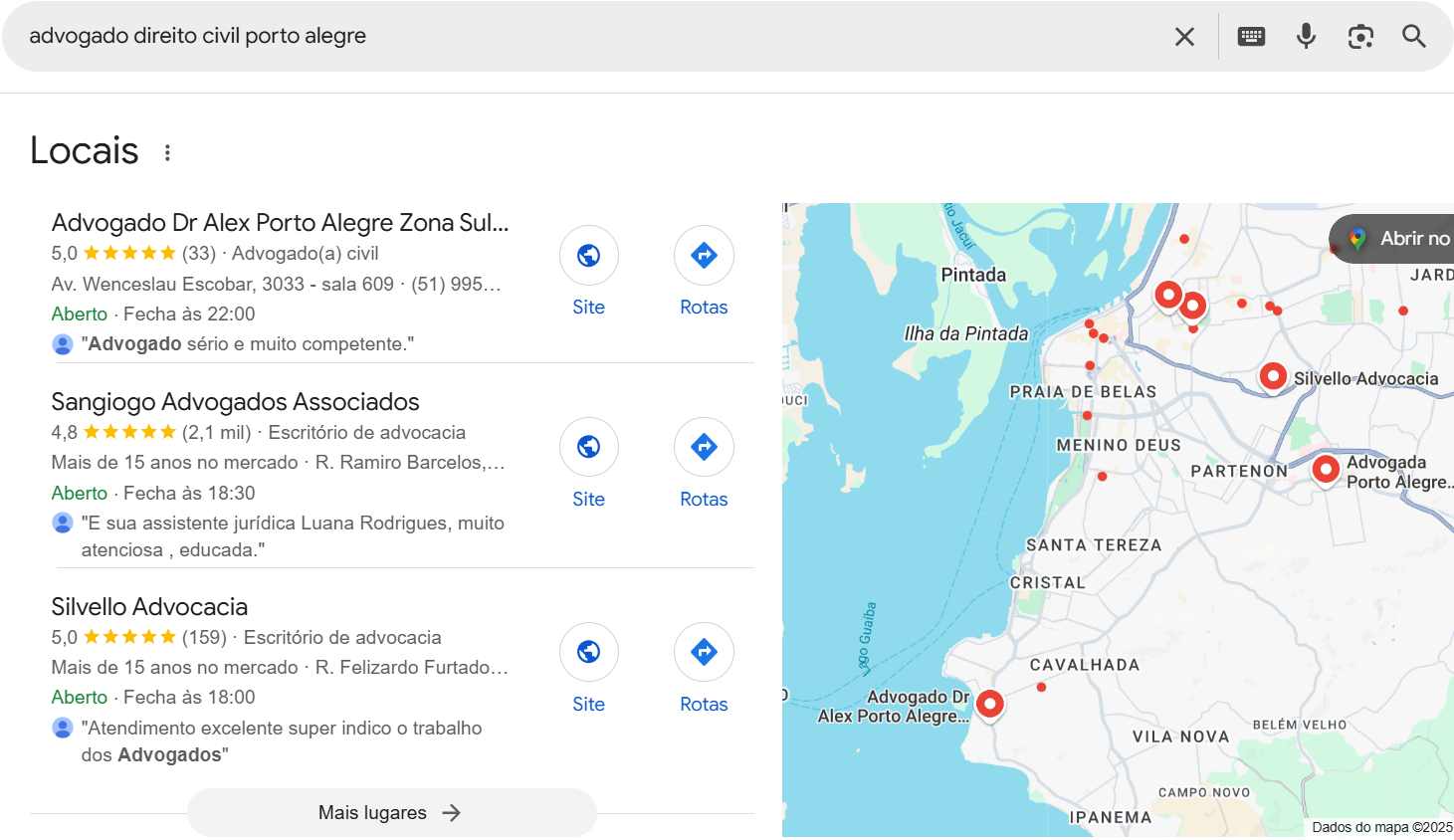This screenshot has height=840, width=1454.
Task: Clear the search query with the X icon
Action: tap(1184, 37)
